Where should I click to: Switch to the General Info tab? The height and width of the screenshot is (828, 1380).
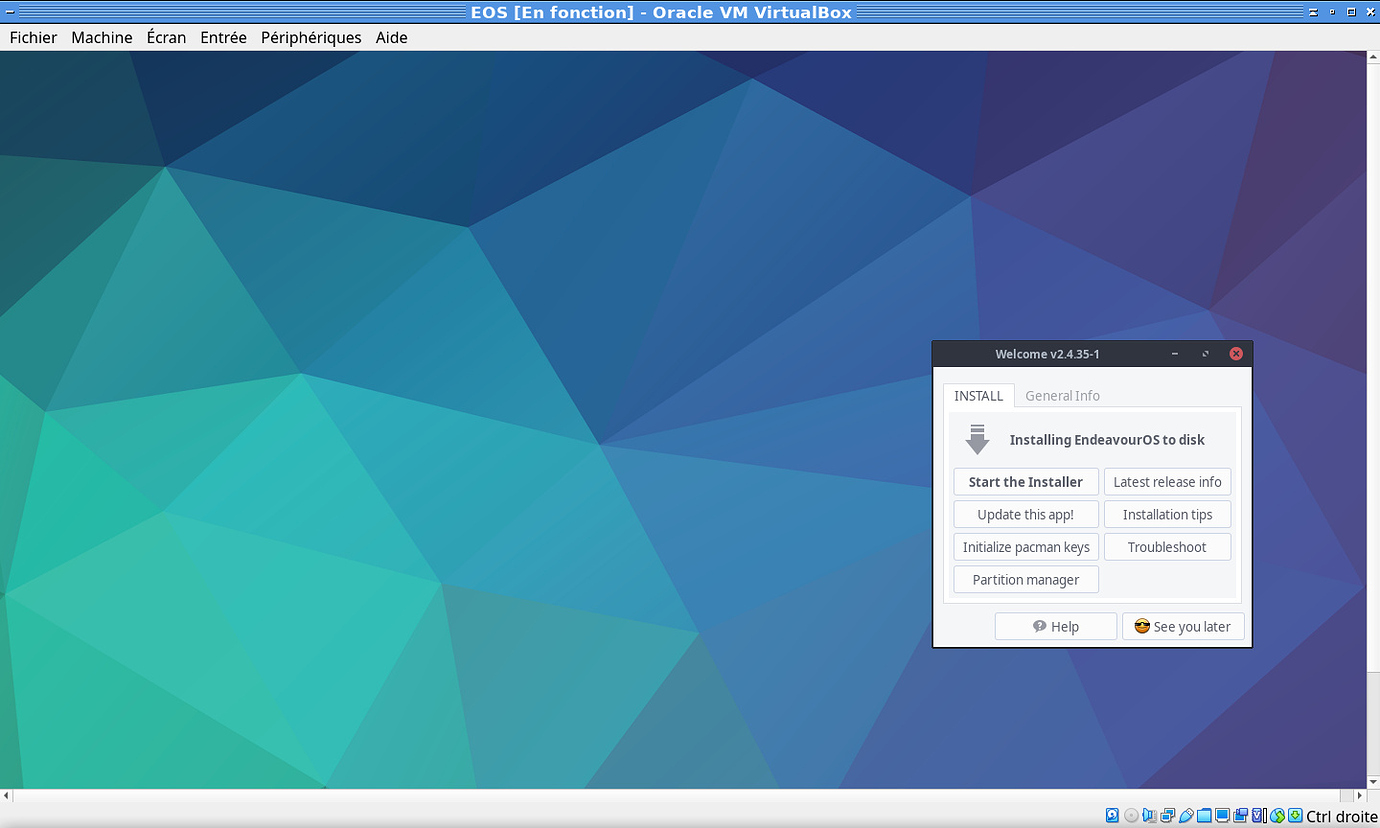click(x=1062, y=396)
